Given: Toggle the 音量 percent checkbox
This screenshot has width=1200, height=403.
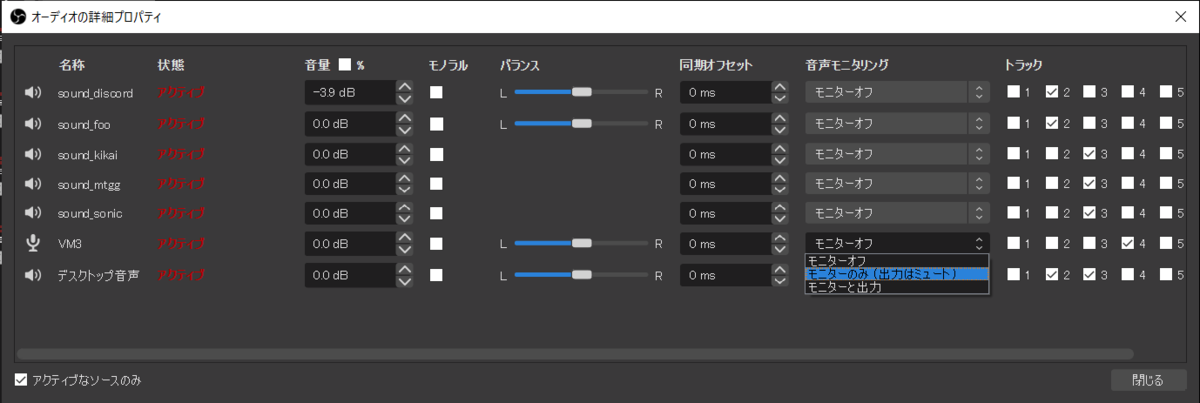Looking at the screenshot, I should click(x=345, y=65).
